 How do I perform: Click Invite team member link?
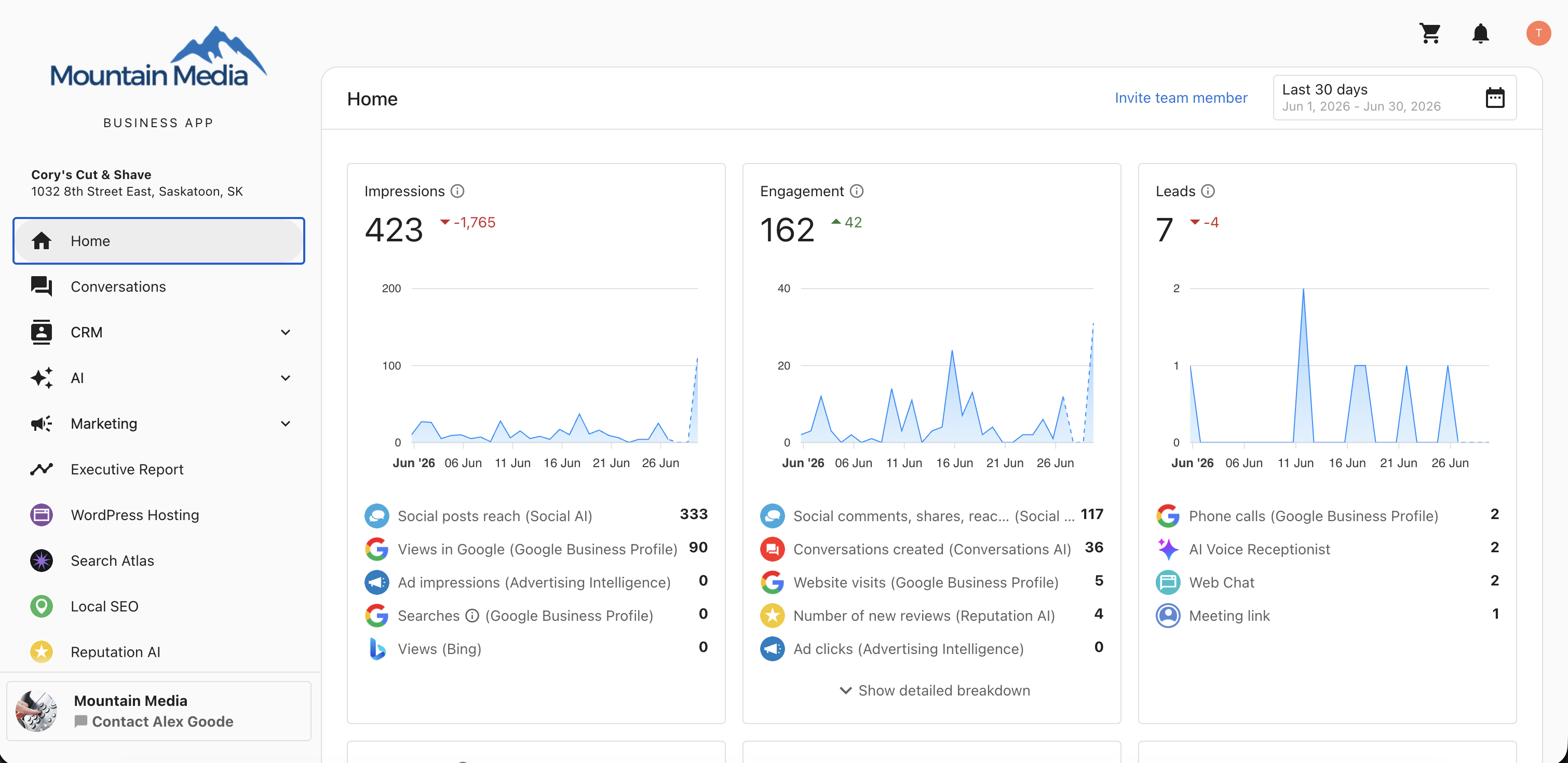coord(1181,98)
